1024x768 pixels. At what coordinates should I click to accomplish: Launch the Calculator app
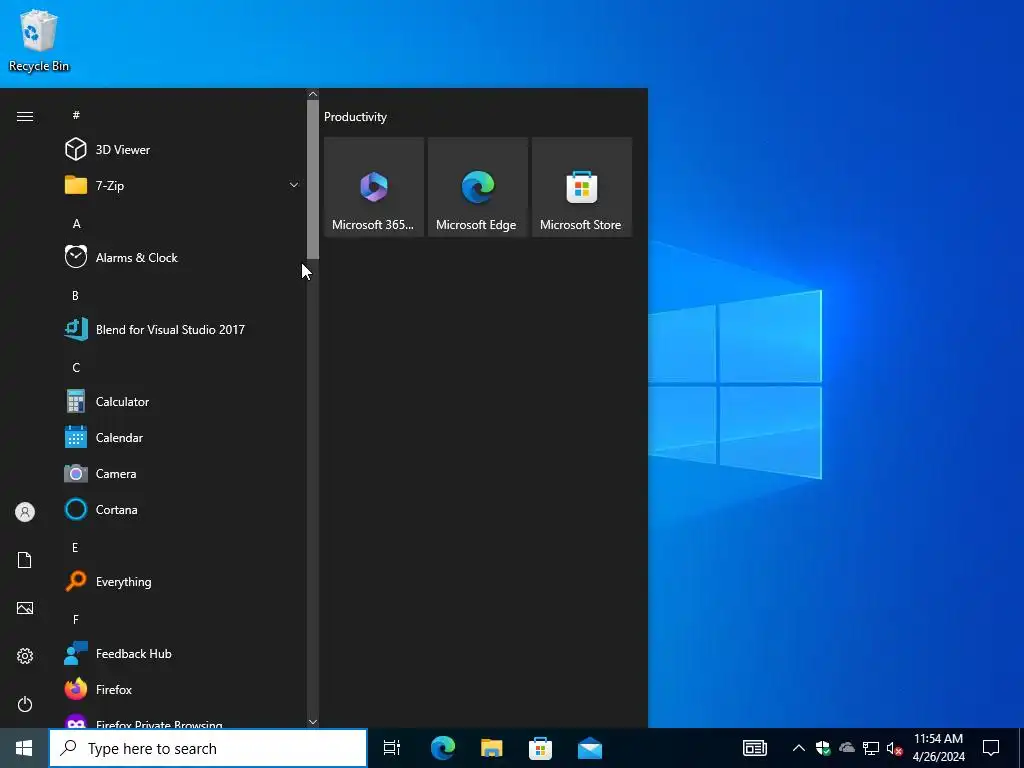coord(180,401)
